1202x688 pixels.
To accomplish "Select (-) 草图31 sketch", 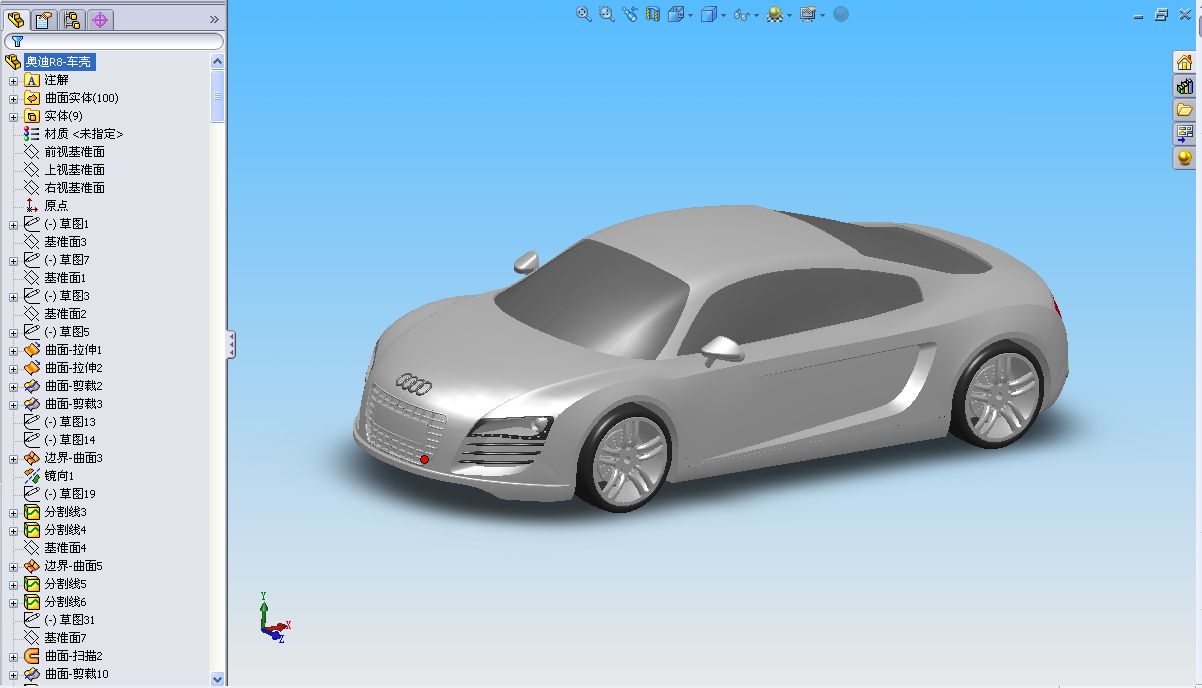I will 69,620.
